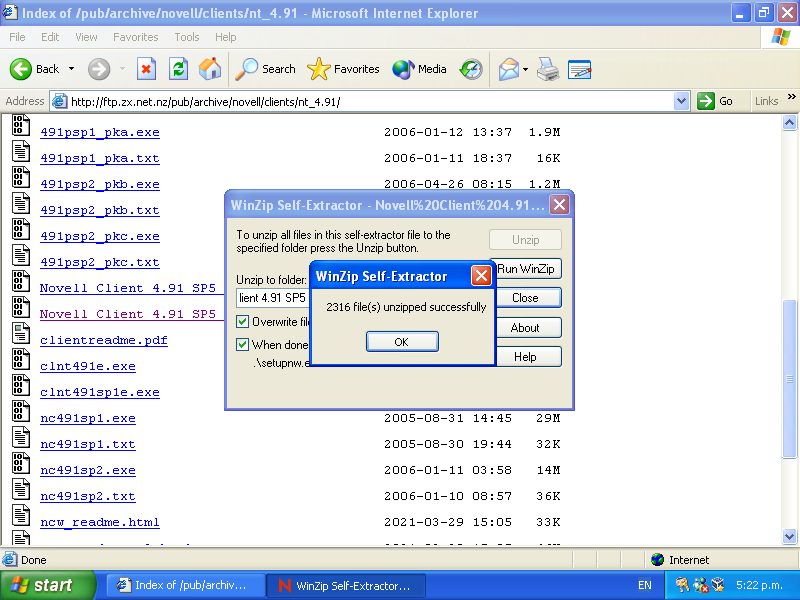Click the binary icon beside 491psp2_pkb.exe
800x600 pixels.
(x=20, y=178)
